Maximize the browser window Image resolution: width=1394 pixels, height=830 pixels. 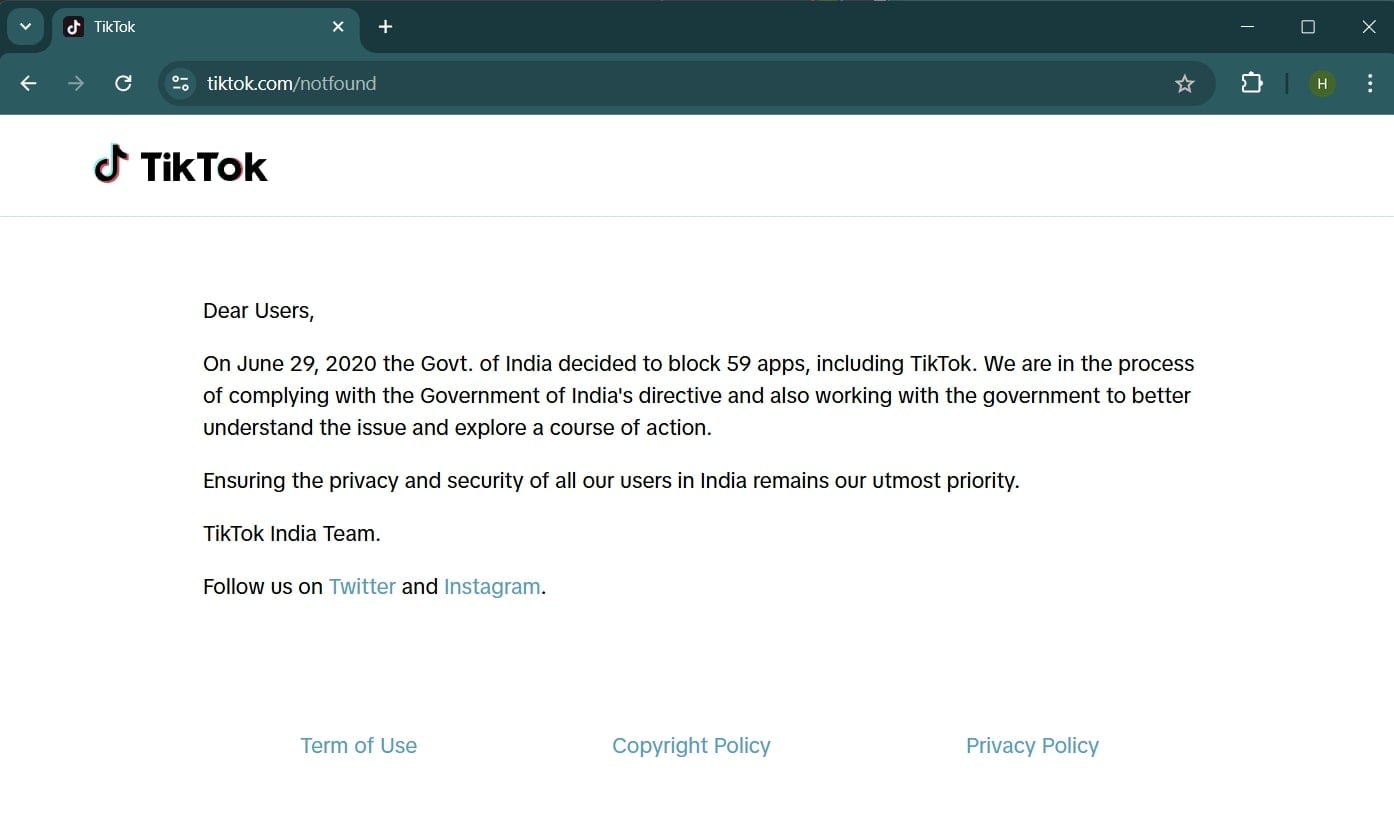coord(1307,27)
